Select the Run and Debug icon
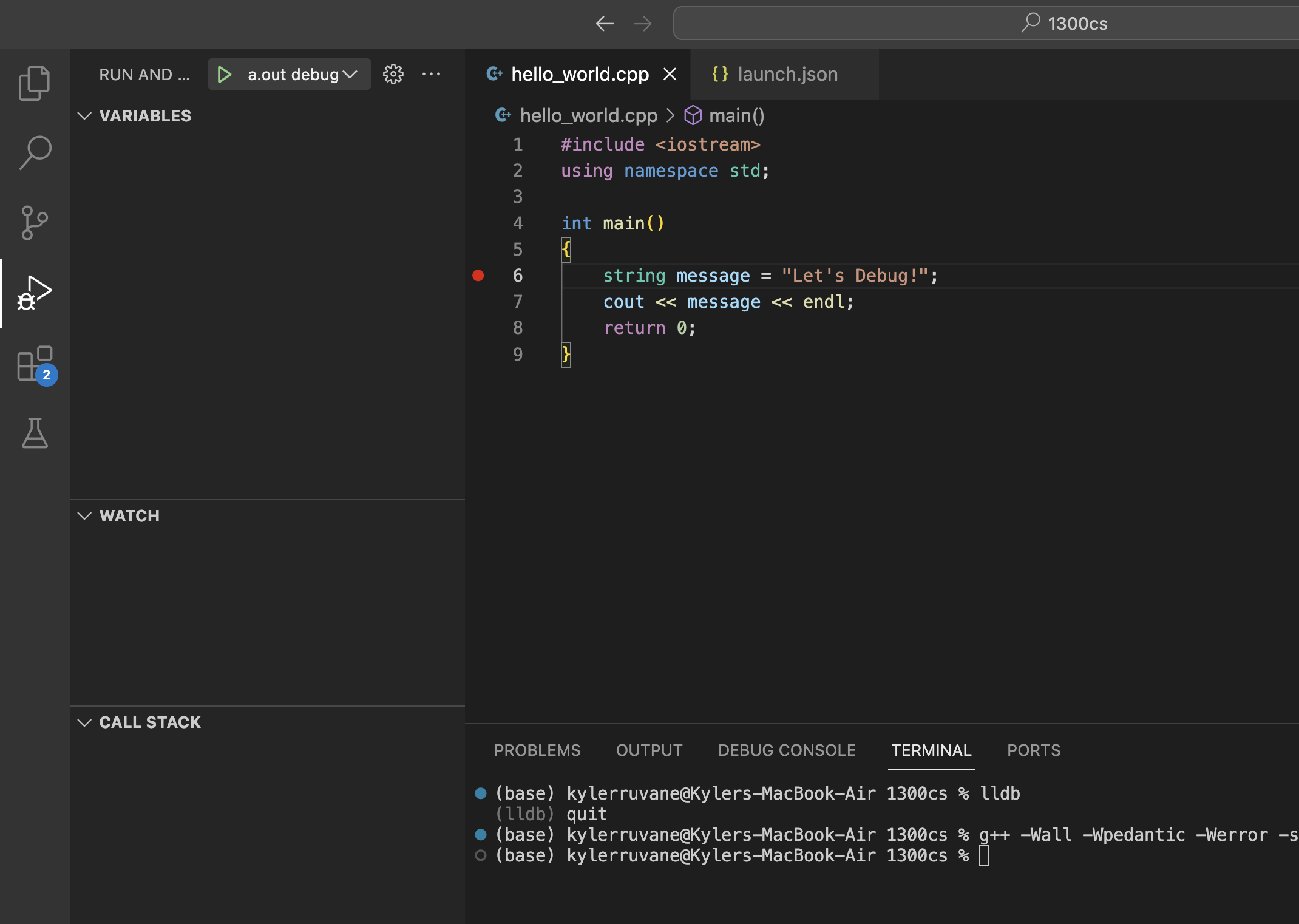This screenshot has height=924, width=1299. (x=35, y=293)
